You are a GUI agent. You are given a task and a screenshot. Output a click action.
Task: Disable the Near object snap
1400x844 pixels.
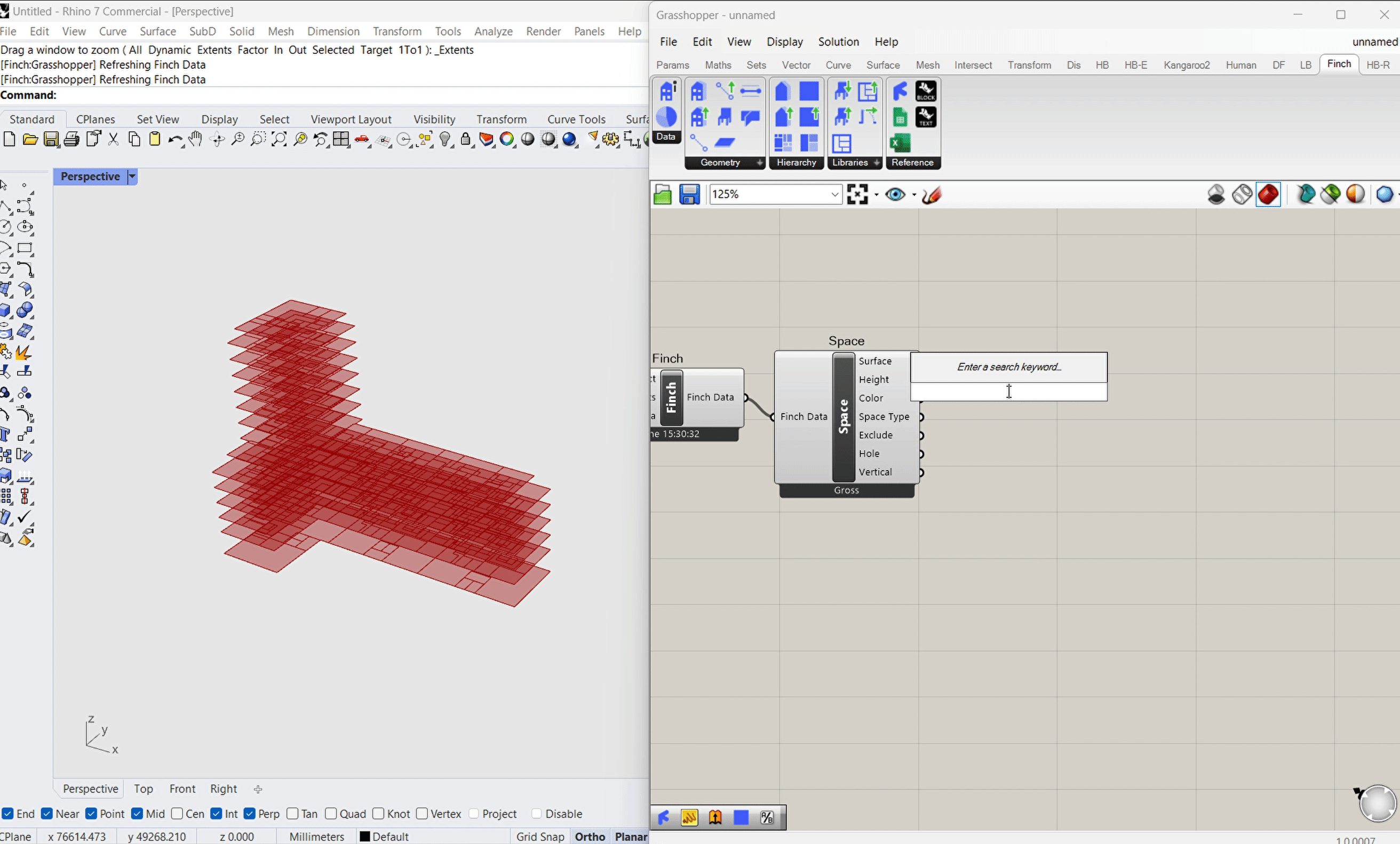[x=47, y=814]
